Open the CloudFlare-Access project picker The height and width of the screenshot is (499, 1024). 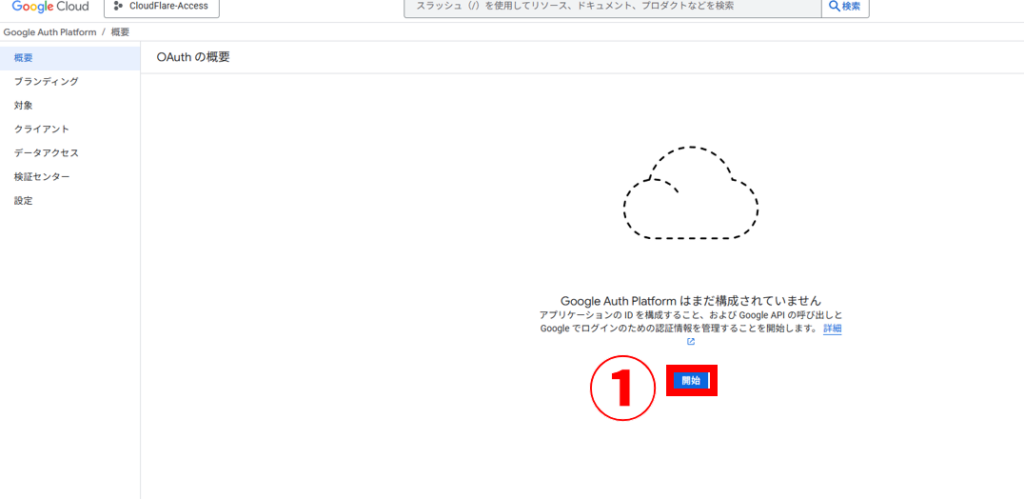coord(162,7)
